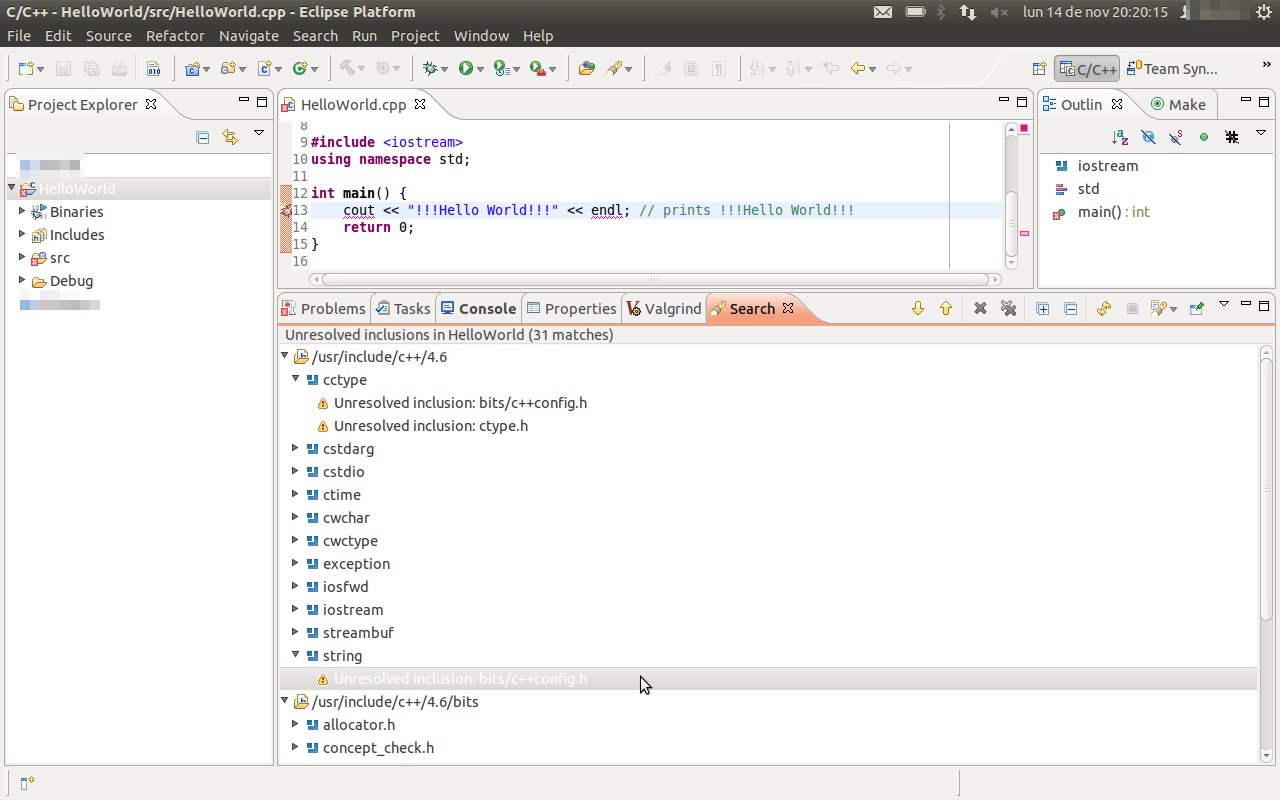Click Show Next Match down arrow
This screenshot has width=1280, height=800.
[x=918, y=309]
